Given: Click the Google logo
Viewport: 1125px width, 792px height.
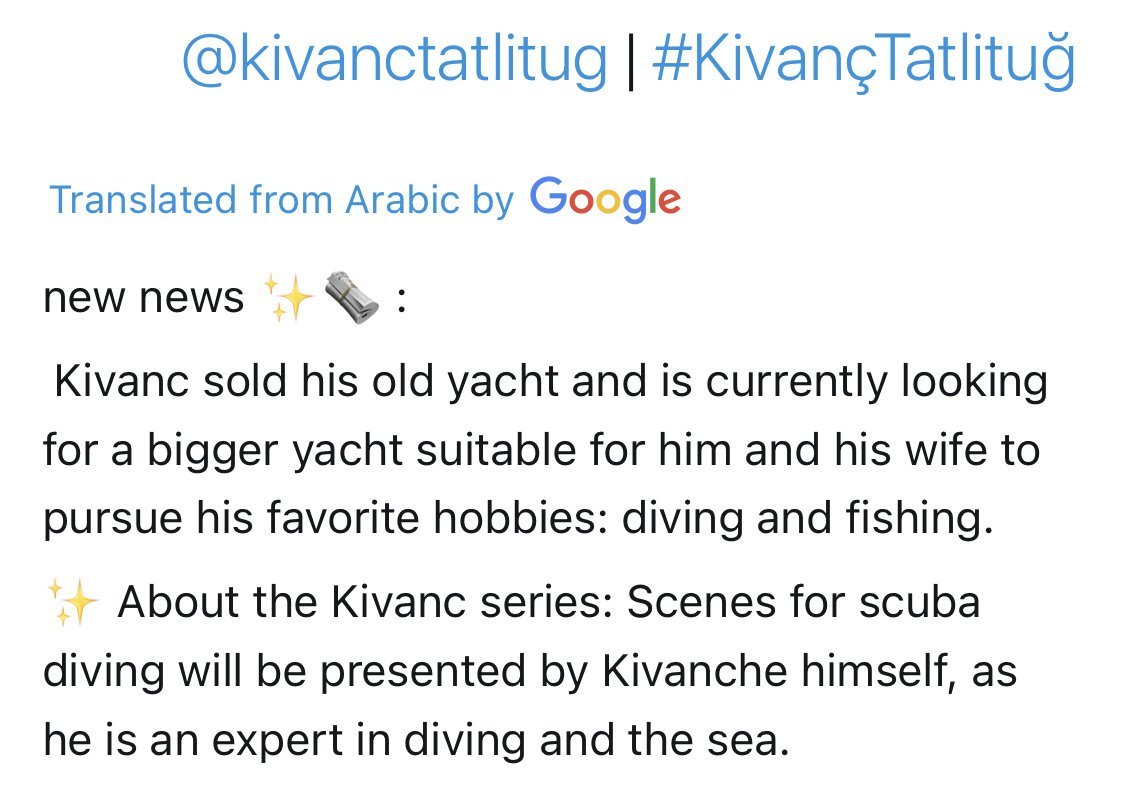Looking at the screenshot, I should pos(605,198).
